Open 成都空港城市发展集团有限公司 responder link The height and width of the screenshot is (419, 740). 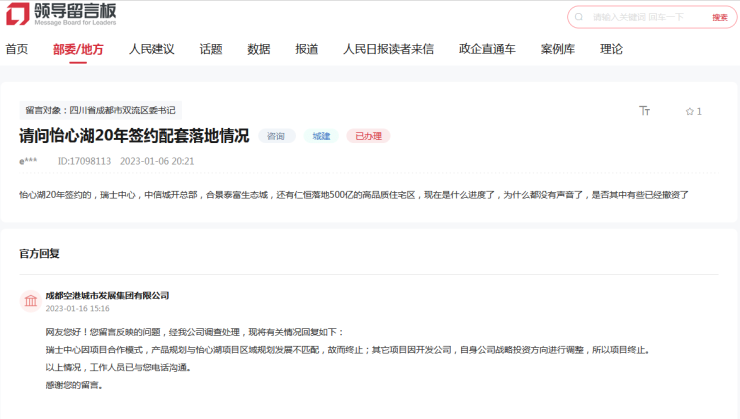(x=107, y=295)
